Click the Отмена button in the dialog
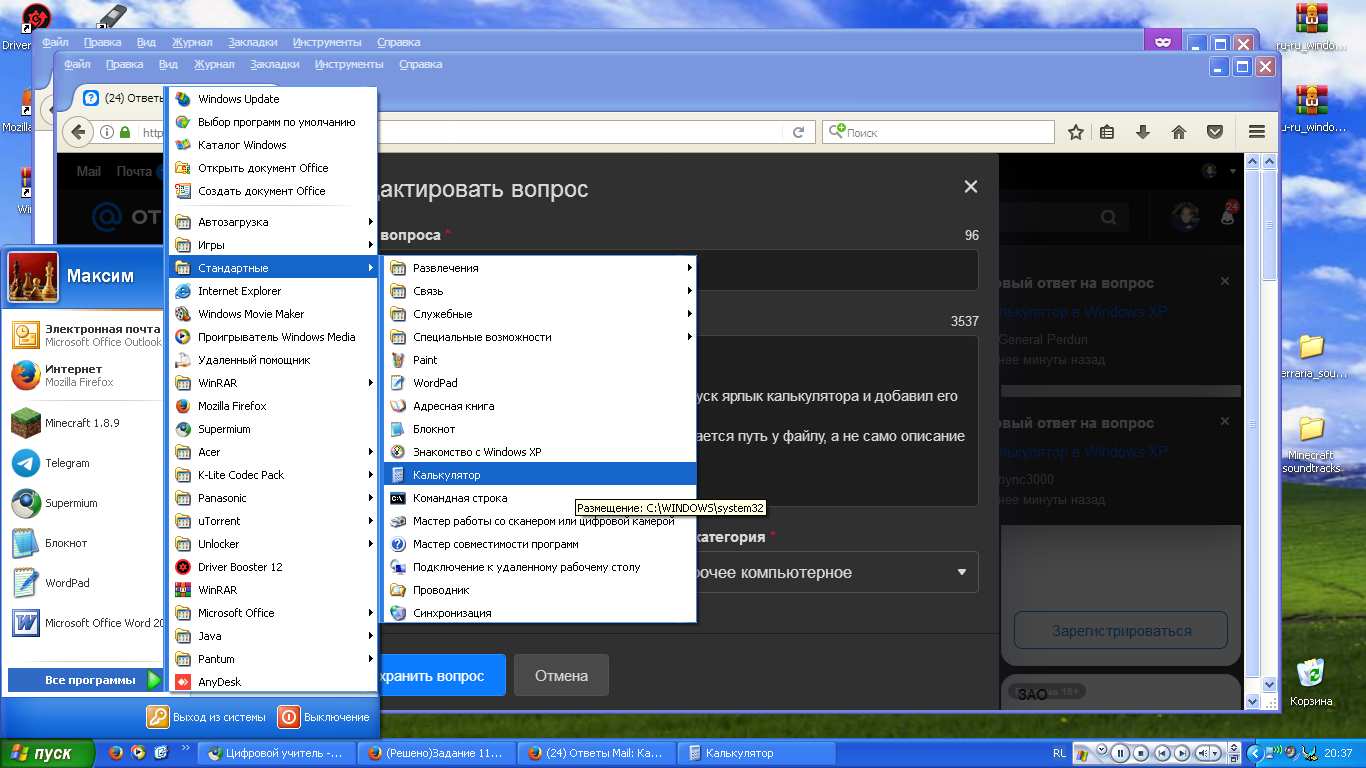 561,676
